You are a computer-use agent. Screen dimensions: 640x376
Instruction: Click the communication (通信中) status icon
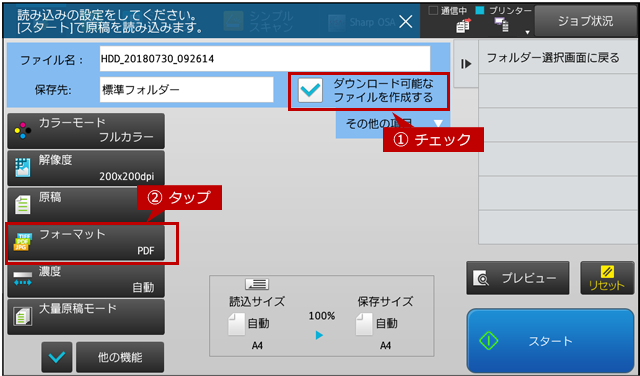[463, 26]
